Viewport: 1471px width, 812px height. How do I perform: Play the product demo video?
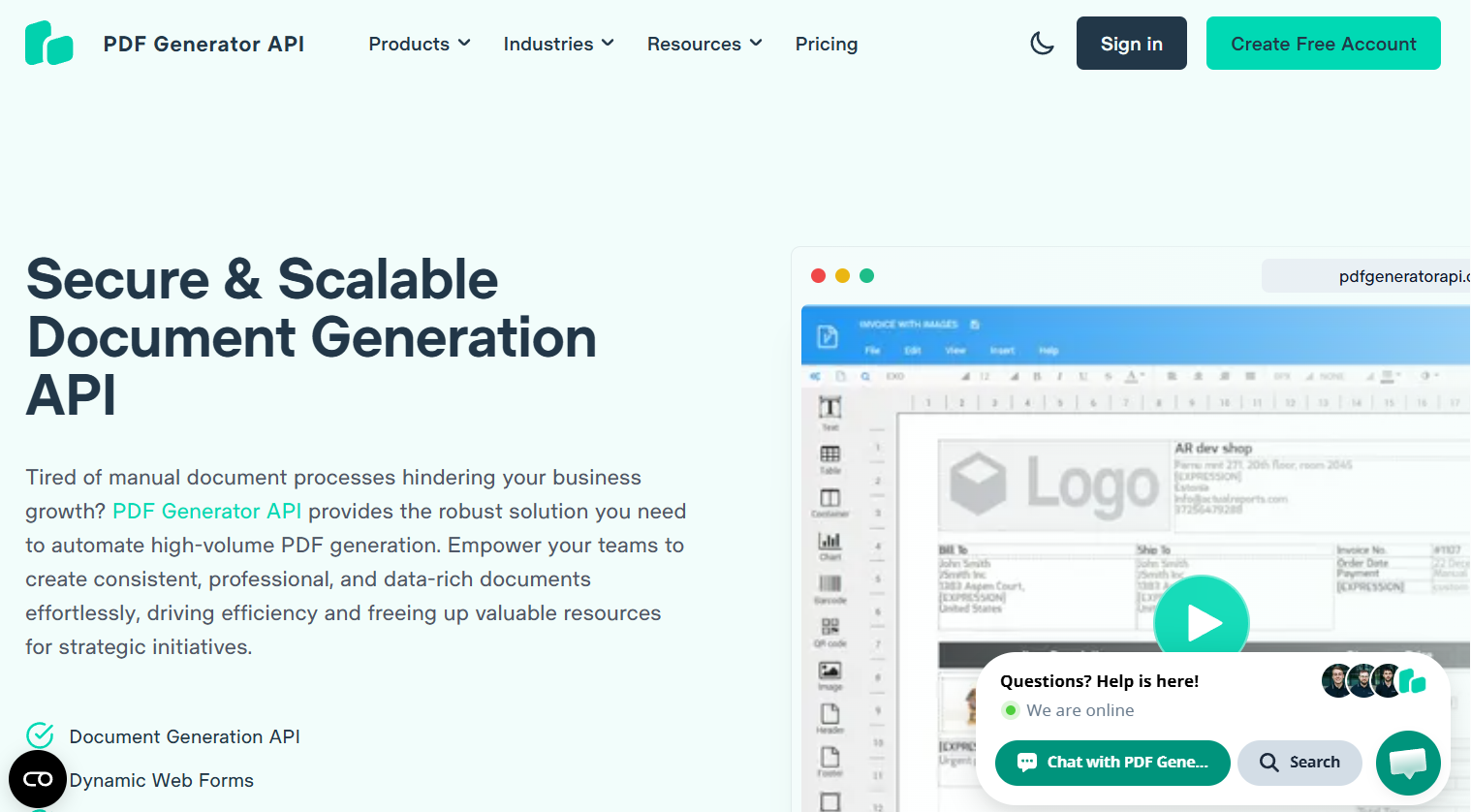(1202, 620)
